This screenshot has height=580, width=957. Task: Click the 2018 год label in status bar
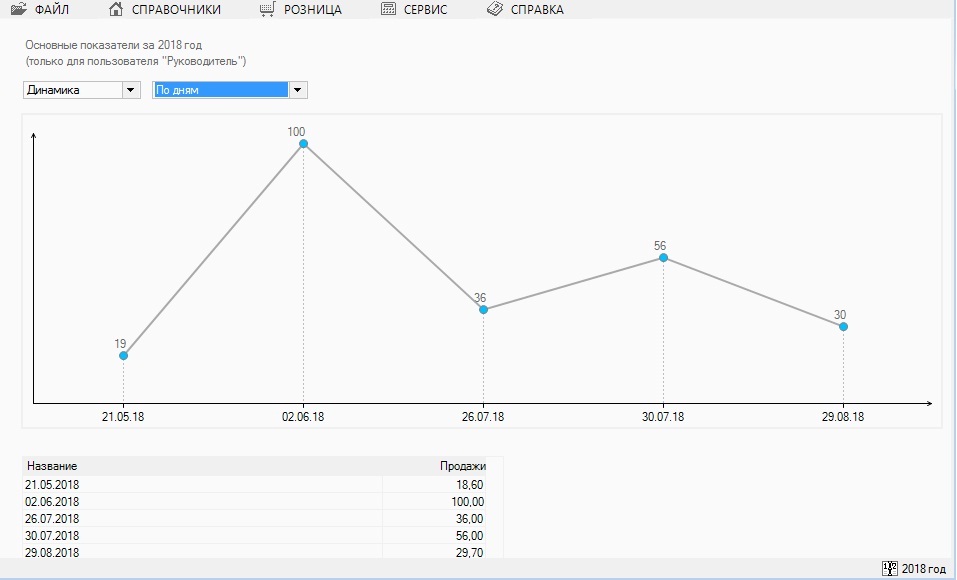click(x=923, y=569)
